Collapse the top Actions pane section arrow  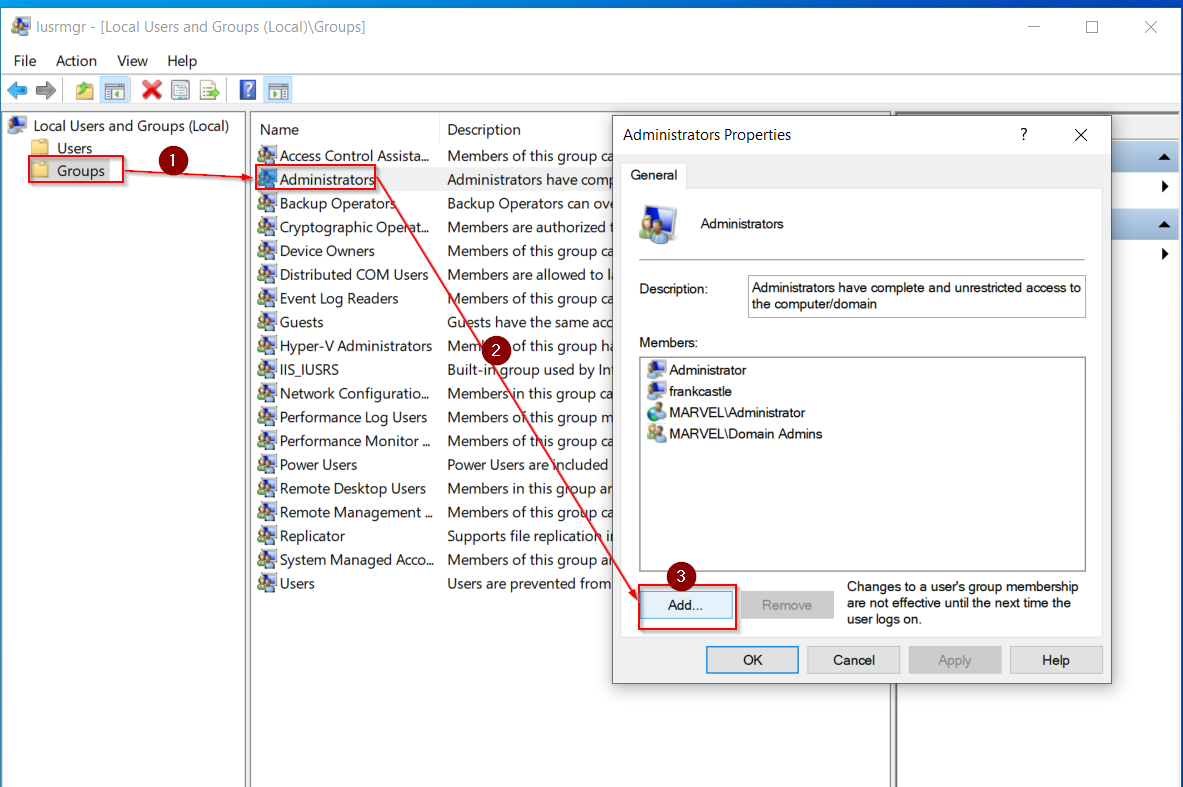point(1164,157)
